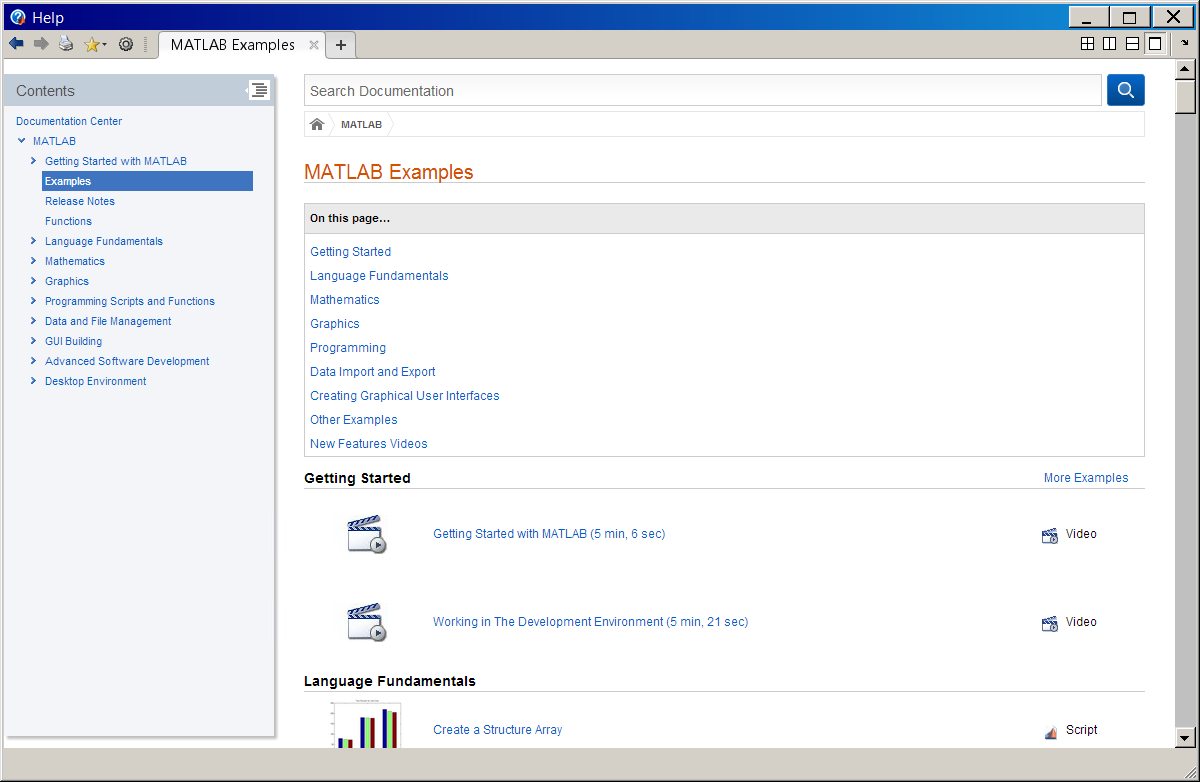
Task: Switch to the top/bottom split layout
Action: point(1132,44)
